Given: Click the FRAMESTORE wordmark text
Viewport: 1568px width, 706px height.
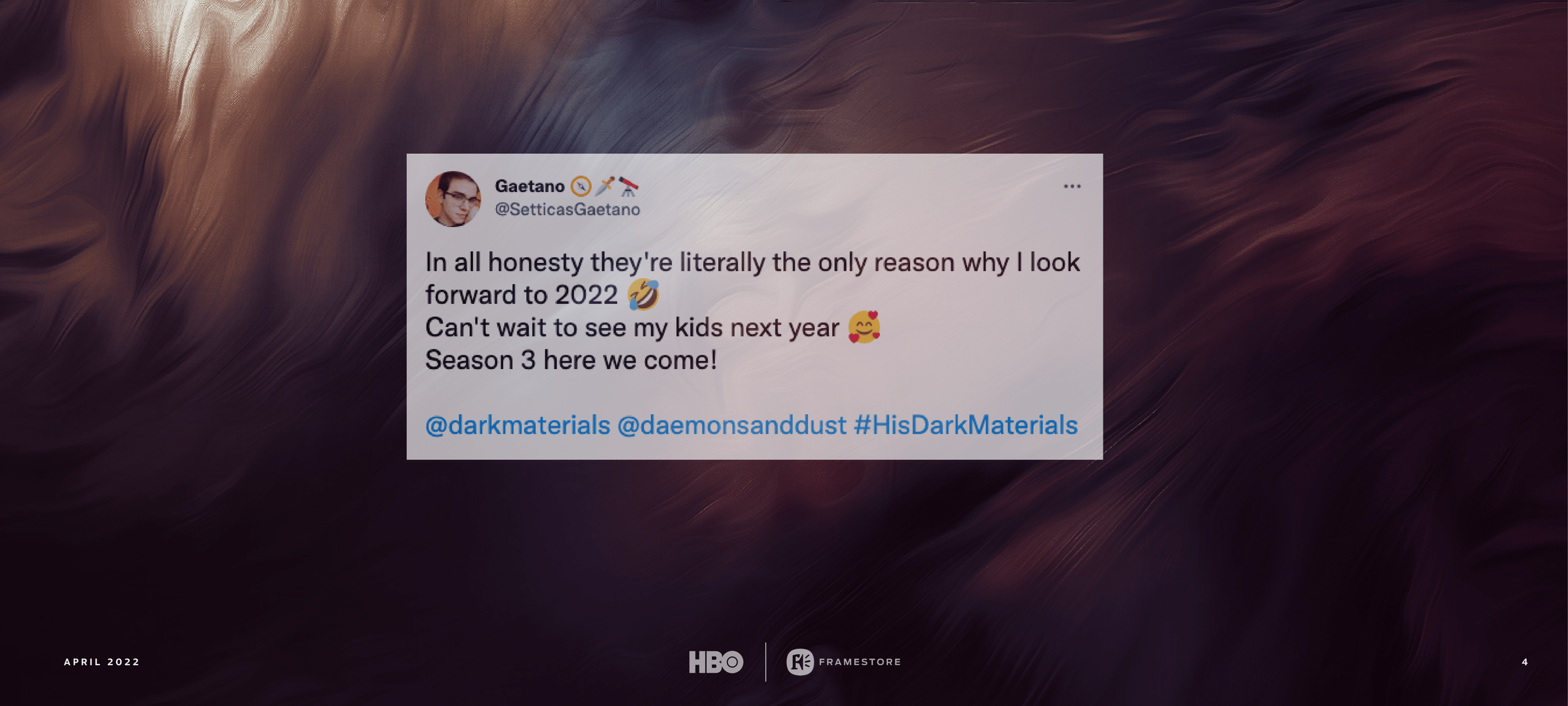Looking at the screenshot, I should pos(860,662).
